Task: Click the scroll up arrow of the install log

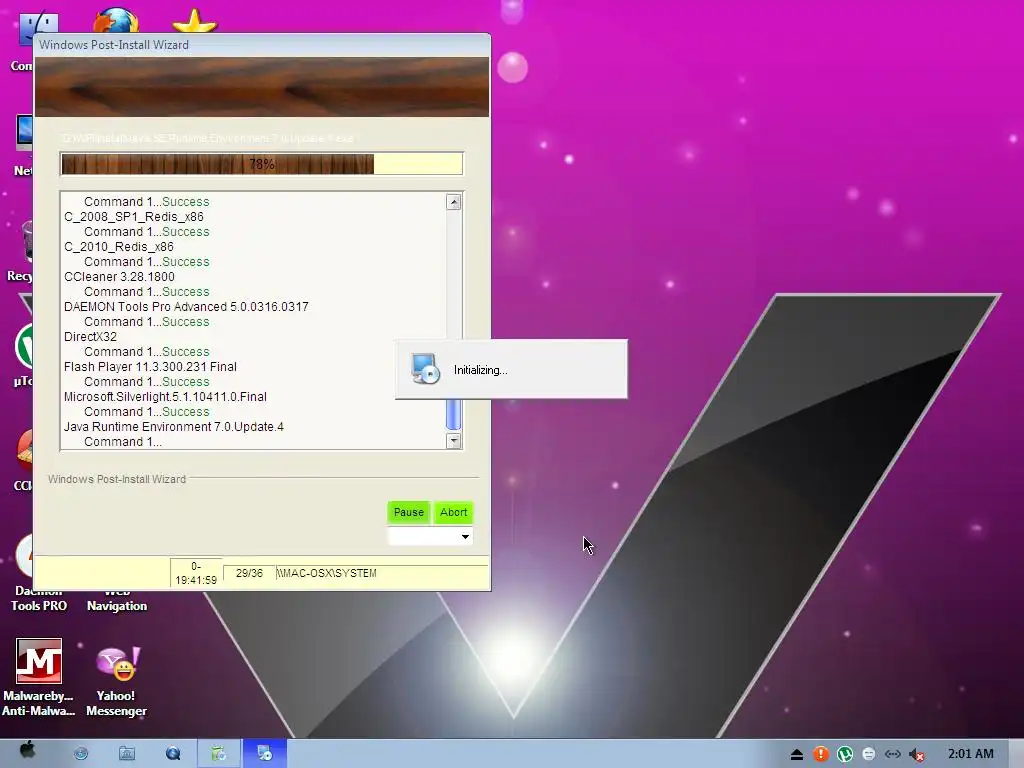Action: pyautogui.click(x=454, y=202)
